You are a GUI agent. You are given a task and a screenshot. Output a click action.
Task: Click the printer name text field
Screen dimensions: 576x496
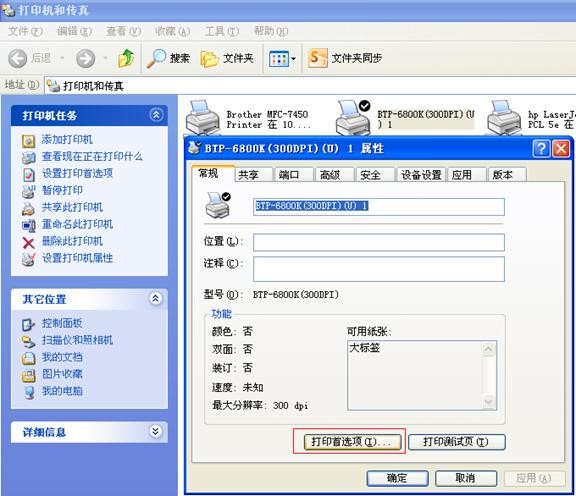tap(379, 206)
